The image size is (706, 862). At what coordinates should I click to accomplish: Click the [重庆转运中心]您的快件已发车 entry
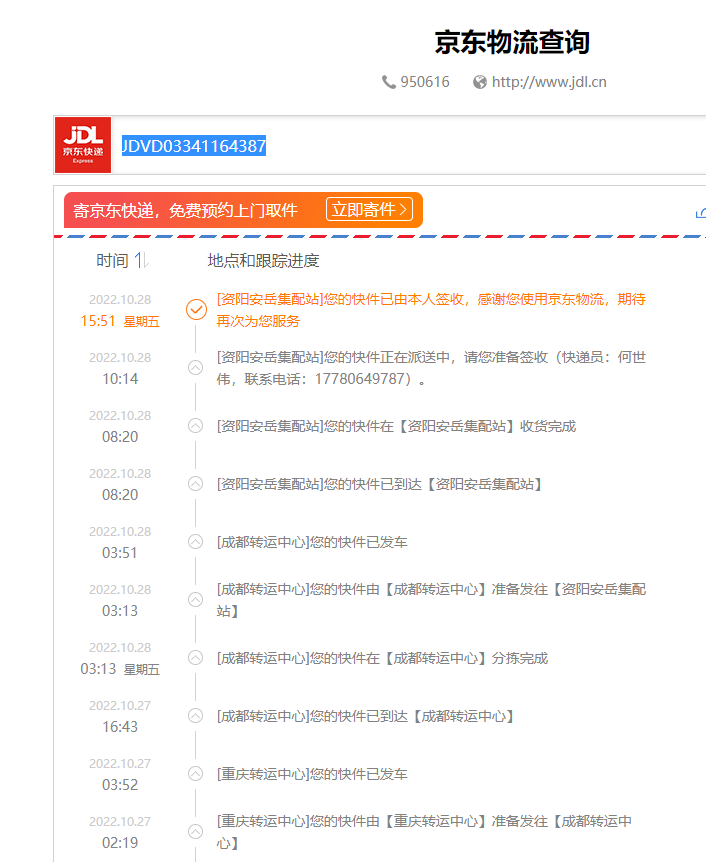coord(312,774)
